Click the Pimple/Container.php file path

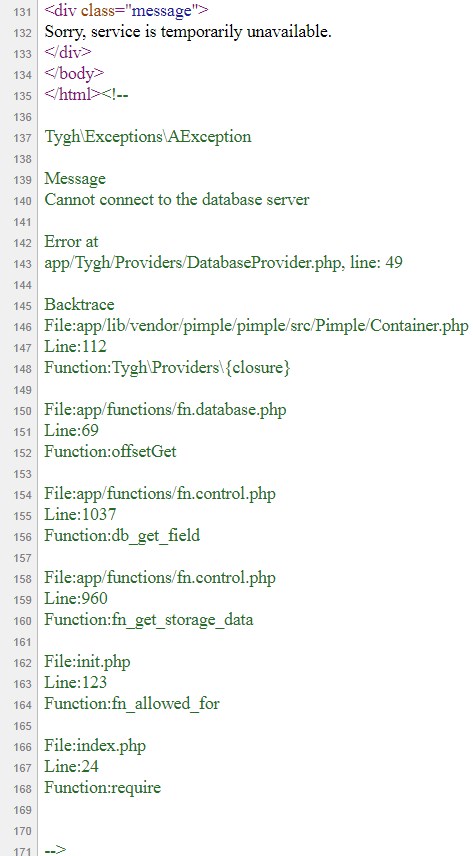pyautogui.click(x=257, y=326)
